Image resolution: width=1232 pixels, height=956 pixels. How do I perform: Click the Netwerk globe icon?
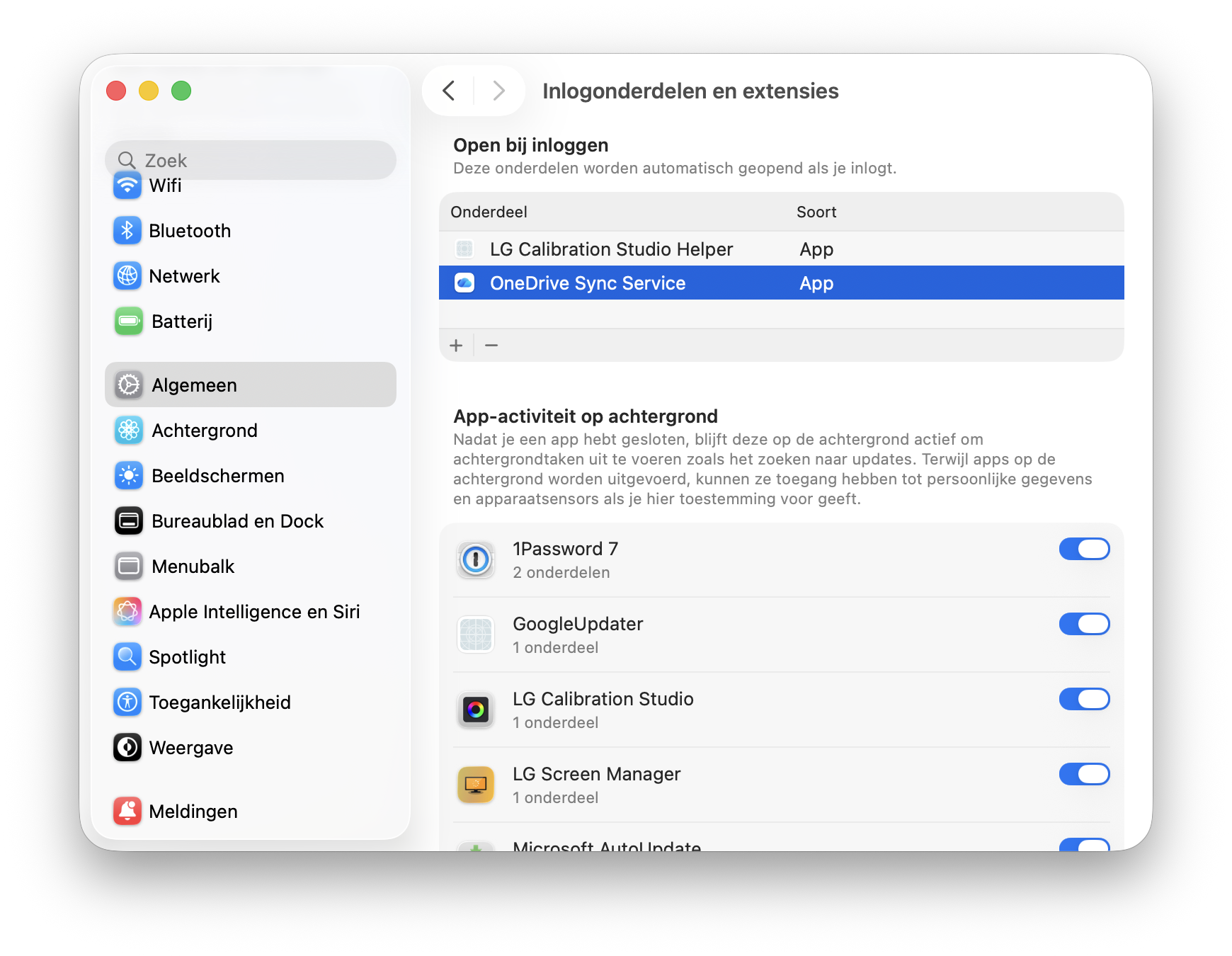(127, 276)
